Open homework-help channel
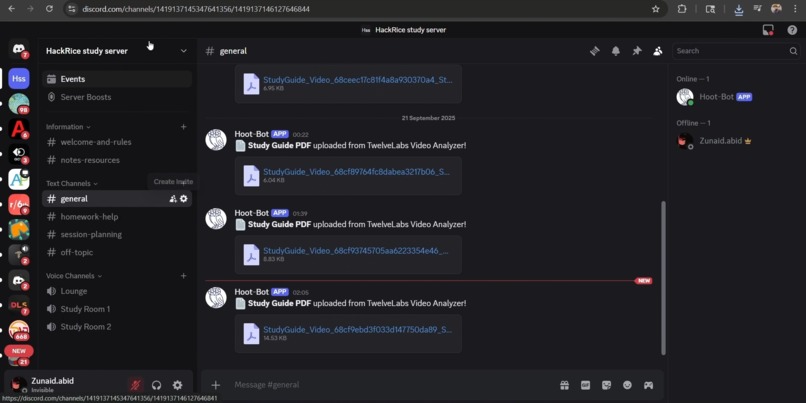 coord(117,216)
